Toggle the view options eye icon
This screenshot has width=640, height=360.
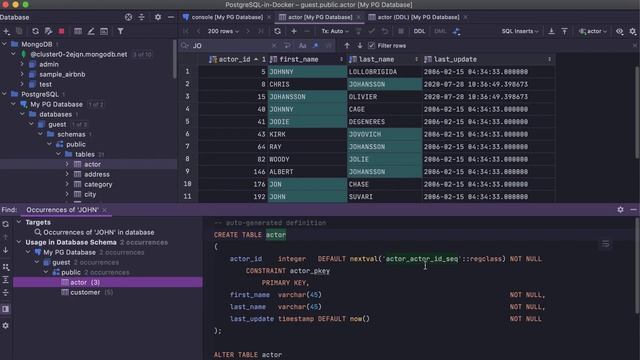click(620, 31)
